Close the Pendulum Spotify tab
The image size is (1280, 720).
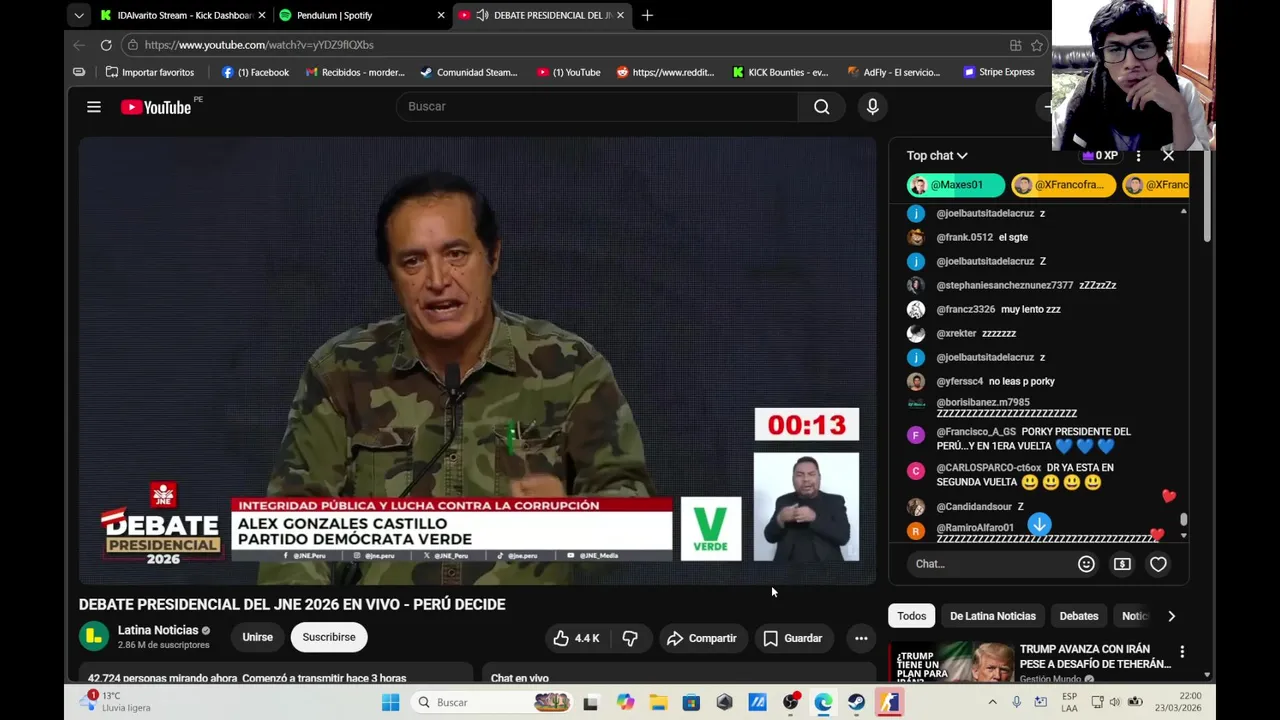pyautogui.click(x=441, y=15)
